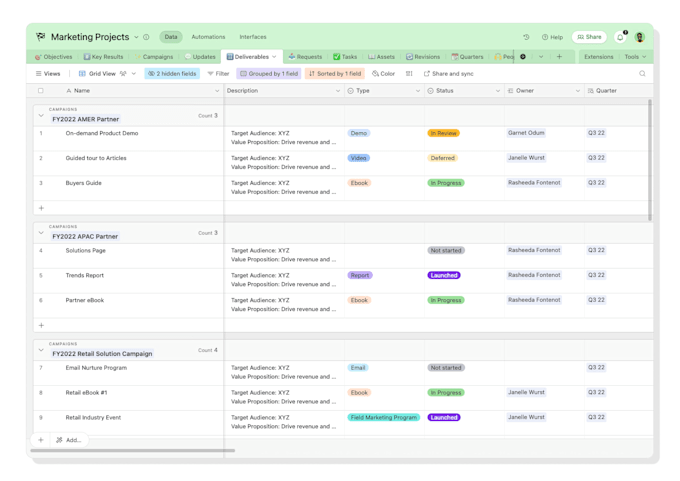Open the Grouped by 1 field settings
680x481 pixels.
[269, 74]
